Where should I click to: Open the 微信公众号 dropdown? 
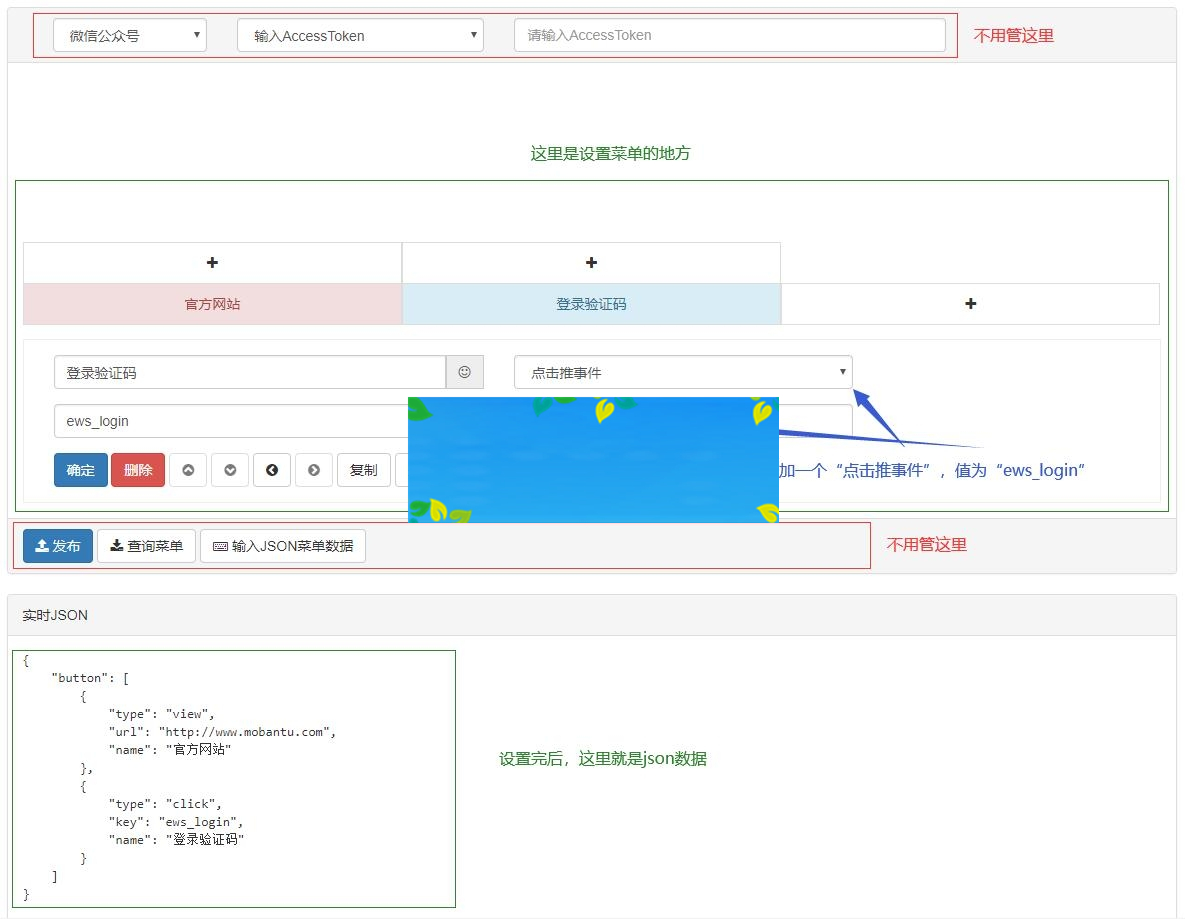click(129, 34)
